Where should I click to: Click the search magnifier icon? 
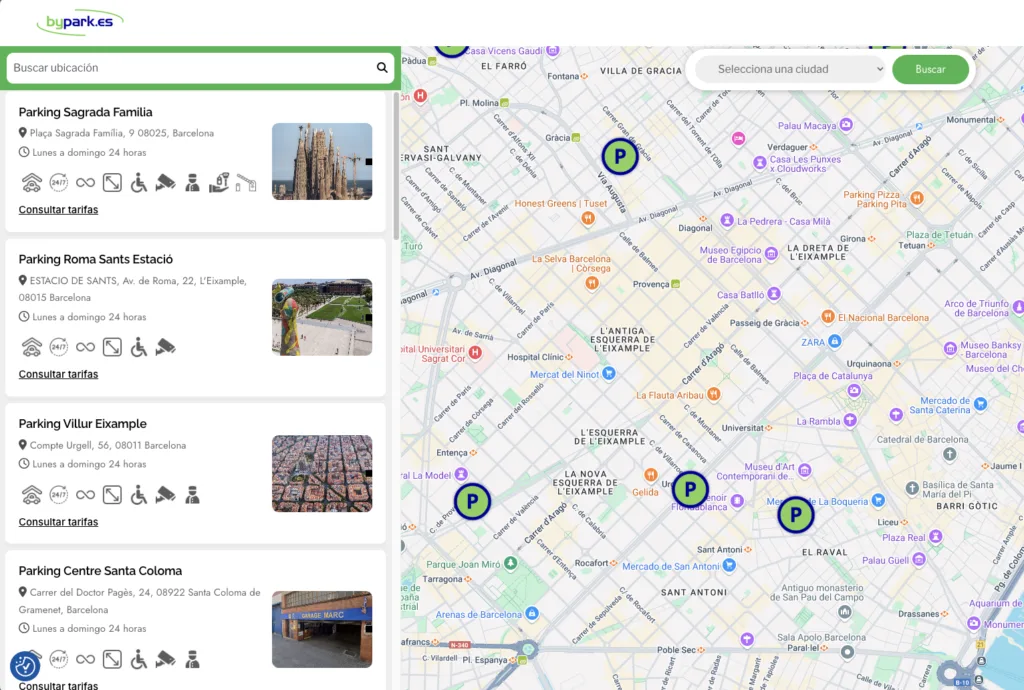click(382, 67)
